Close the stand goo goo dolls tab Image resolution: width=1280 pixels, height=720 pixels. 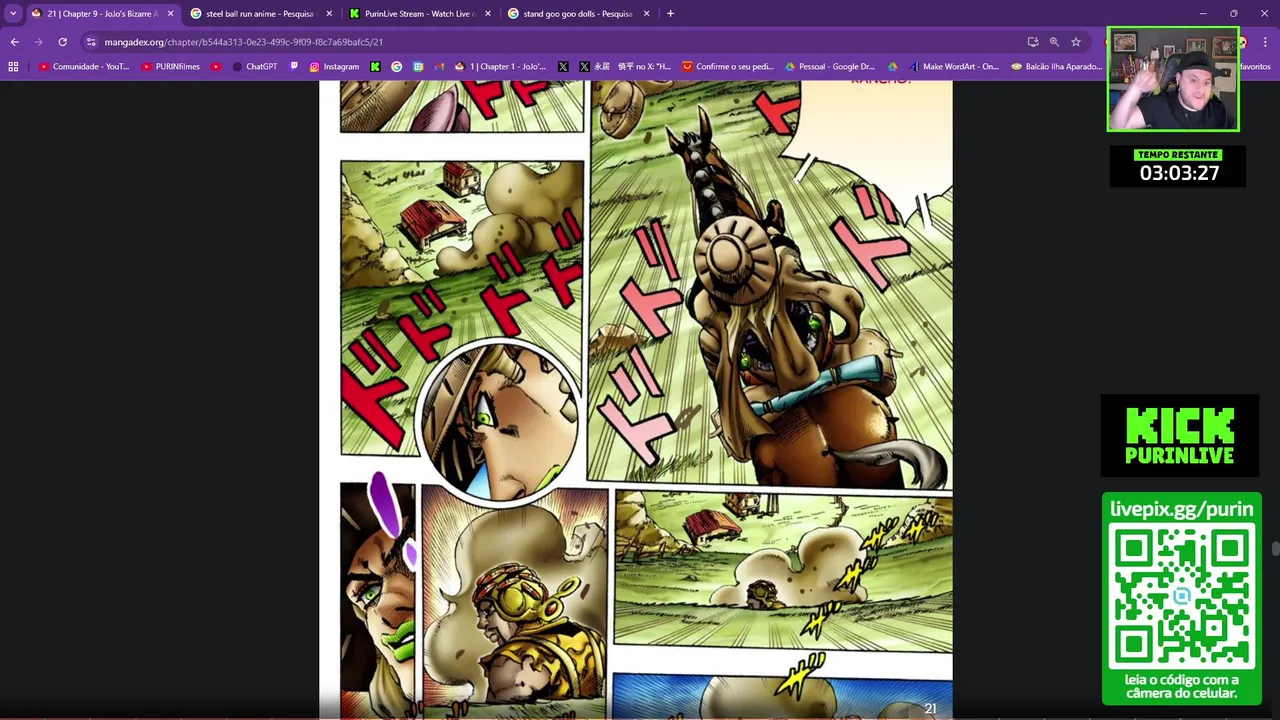647,14
